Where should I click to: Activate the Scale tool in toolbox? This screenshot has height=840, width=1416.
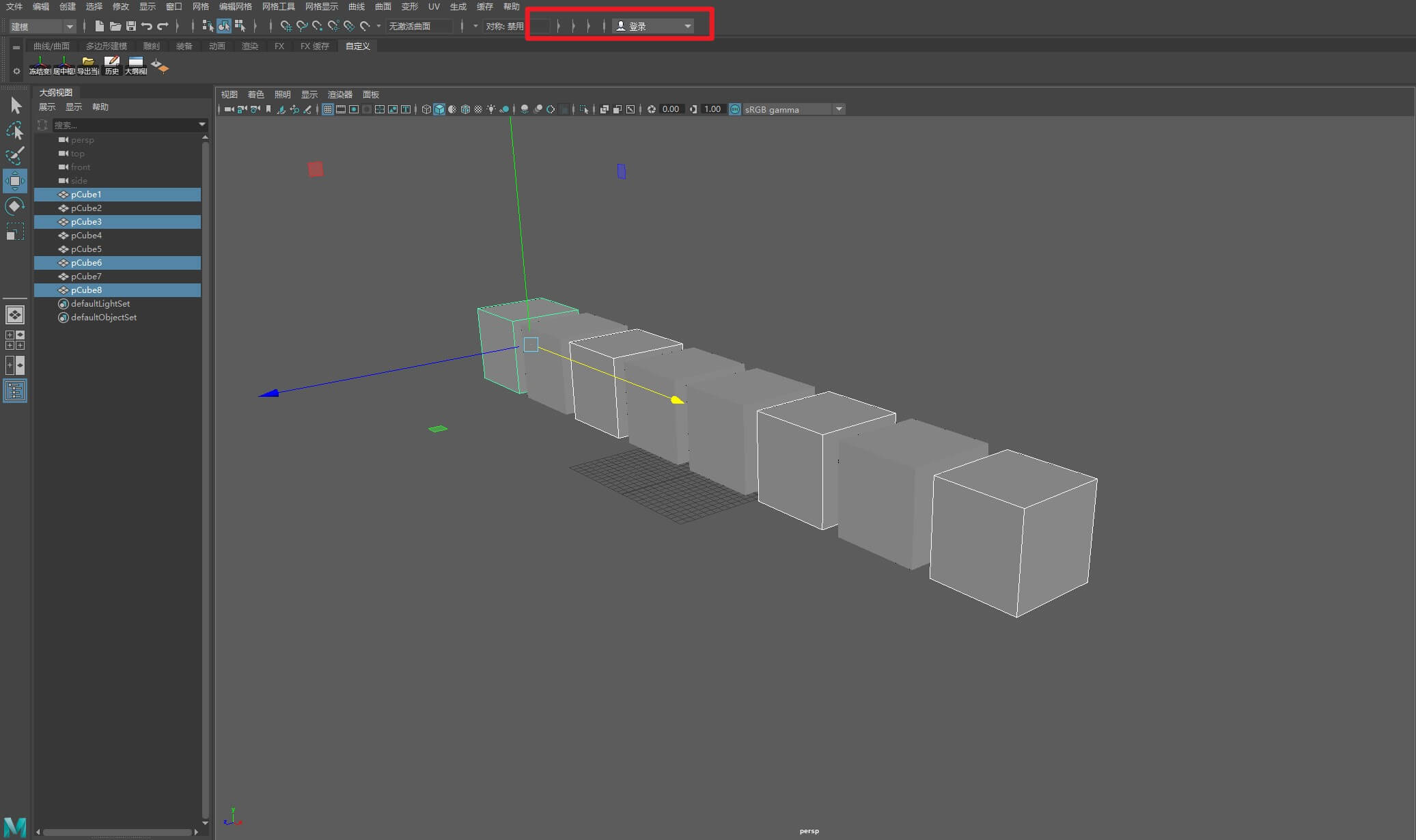point(15,232)
